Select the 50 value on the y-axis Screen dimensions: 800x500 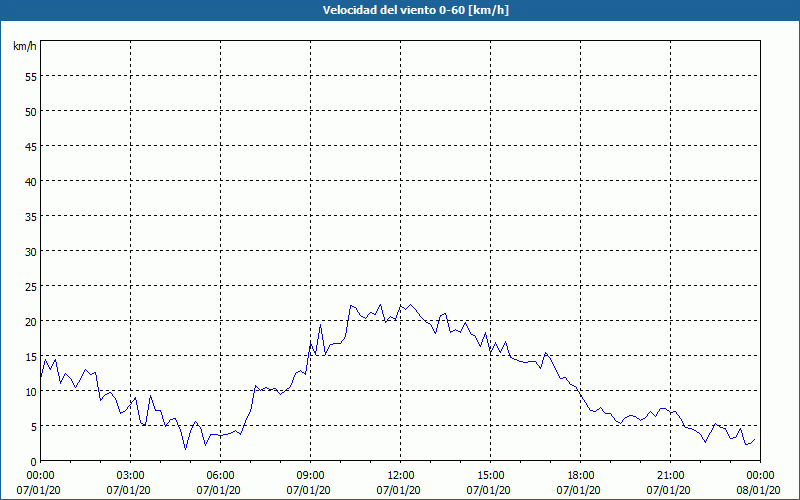point(30,112)
